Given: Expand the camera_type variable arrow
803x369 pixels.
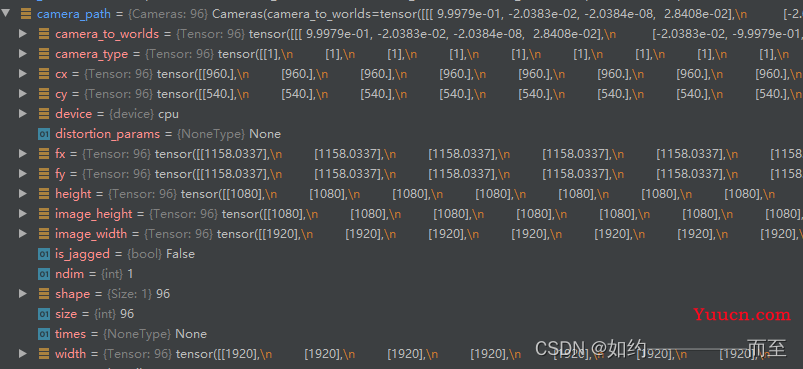Looking at the screenshot, I should [23, 54].
